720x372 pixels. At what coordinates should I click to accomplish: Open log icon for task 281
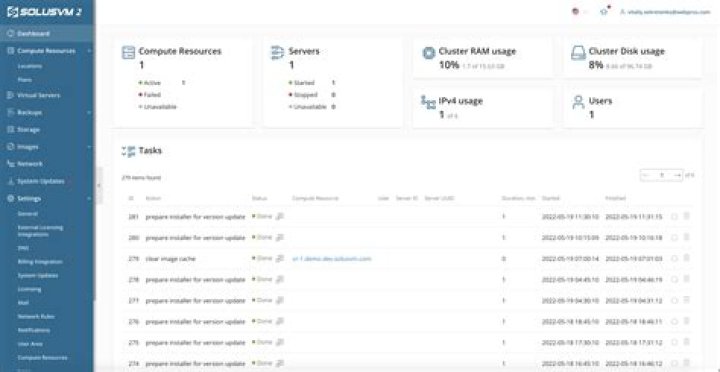[280, 216]
